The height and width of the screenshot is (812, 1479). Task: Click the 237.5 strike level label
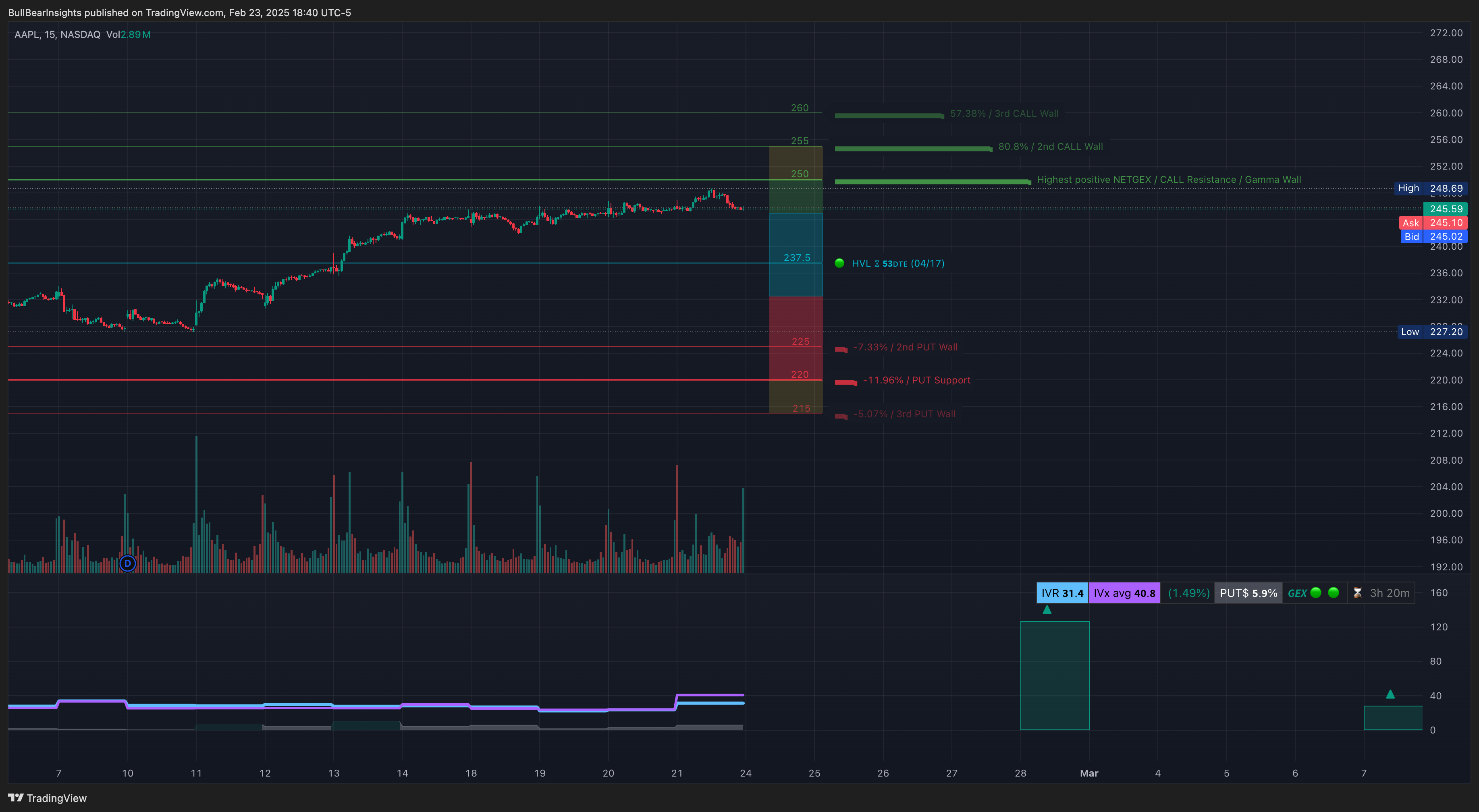pyautogui.click(x=797, y=258)
